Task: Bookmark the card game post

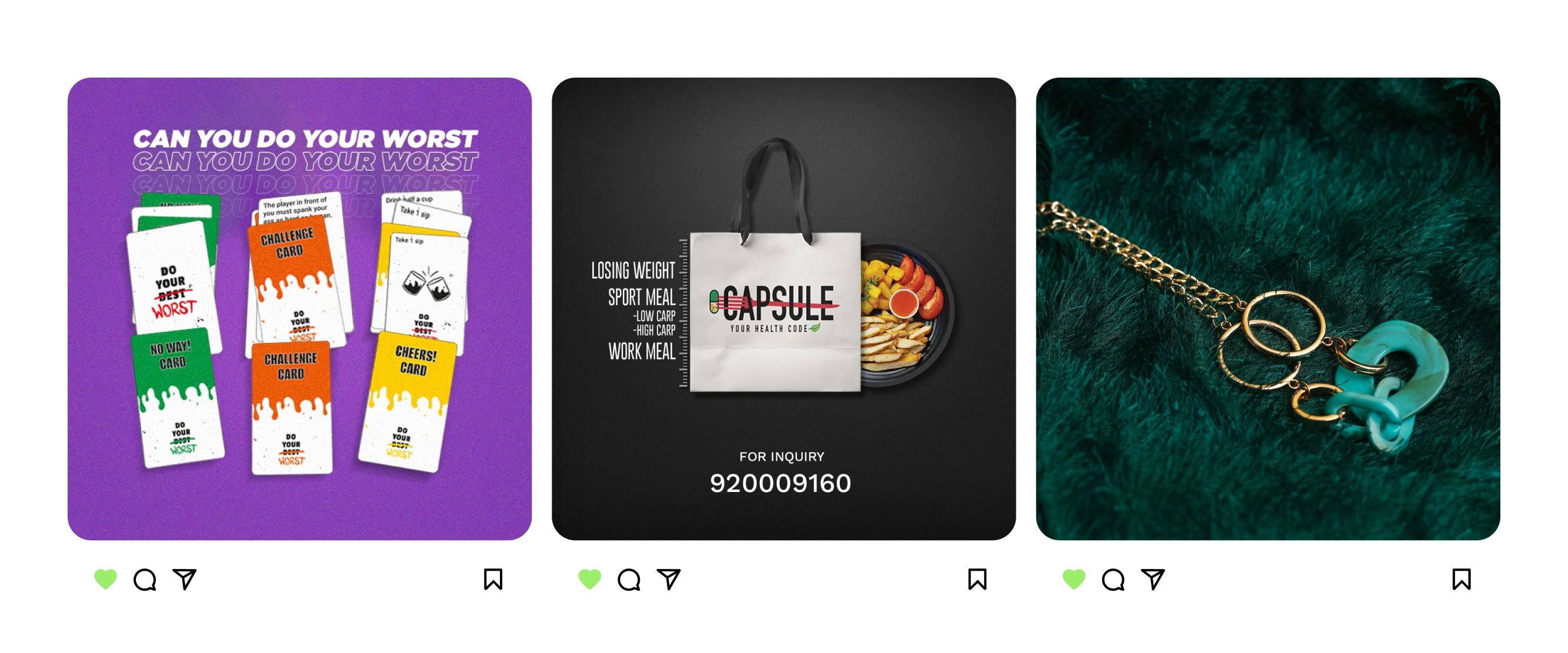Action: point(493,580)
